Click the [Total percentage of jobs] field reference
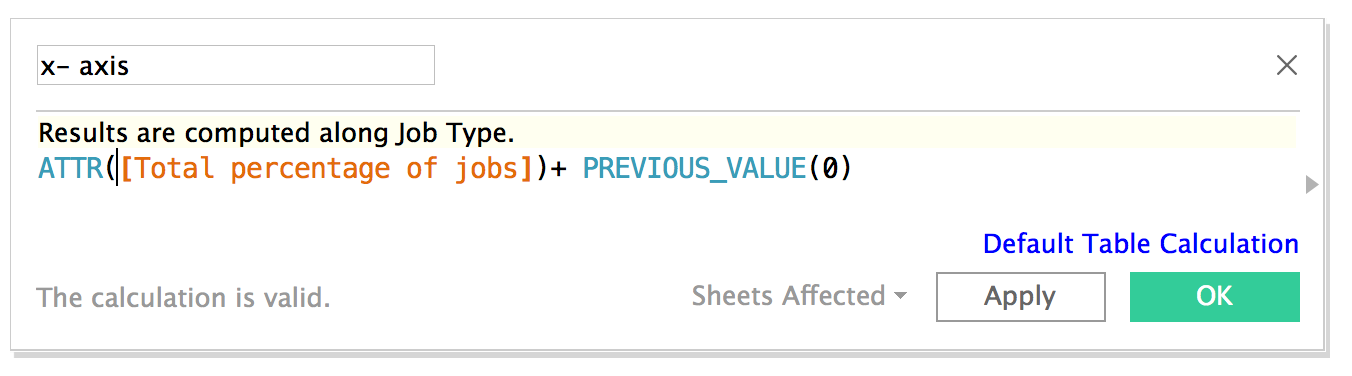Image resolution: width=1352 pixels, height=376 pixels. click(326, 169)
